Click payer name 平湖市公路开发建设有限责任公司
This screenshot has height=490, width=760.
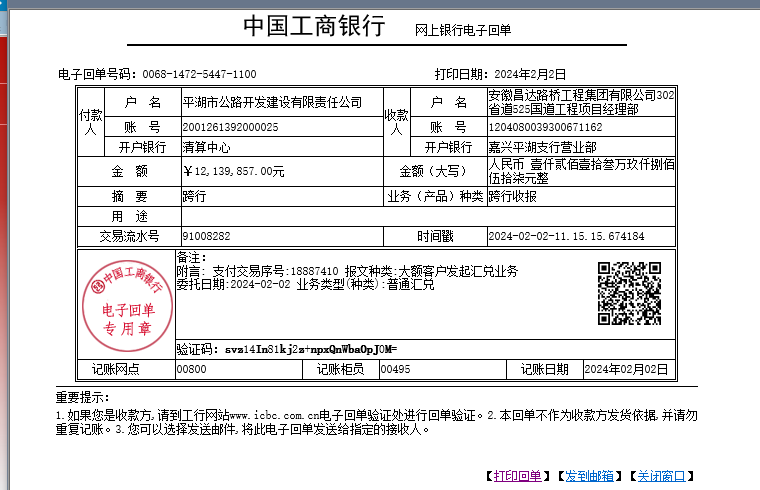point(272,102)
